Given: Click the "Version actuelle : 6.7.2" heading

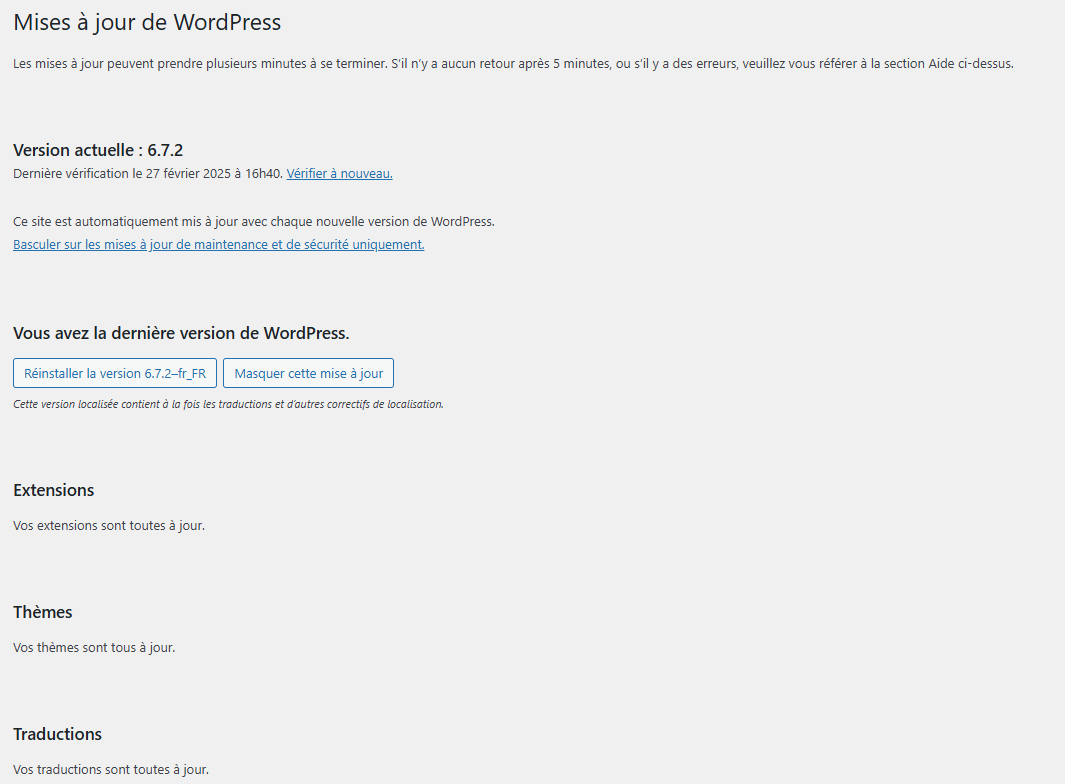Looking at the screenshot, I should pos(98,150).
